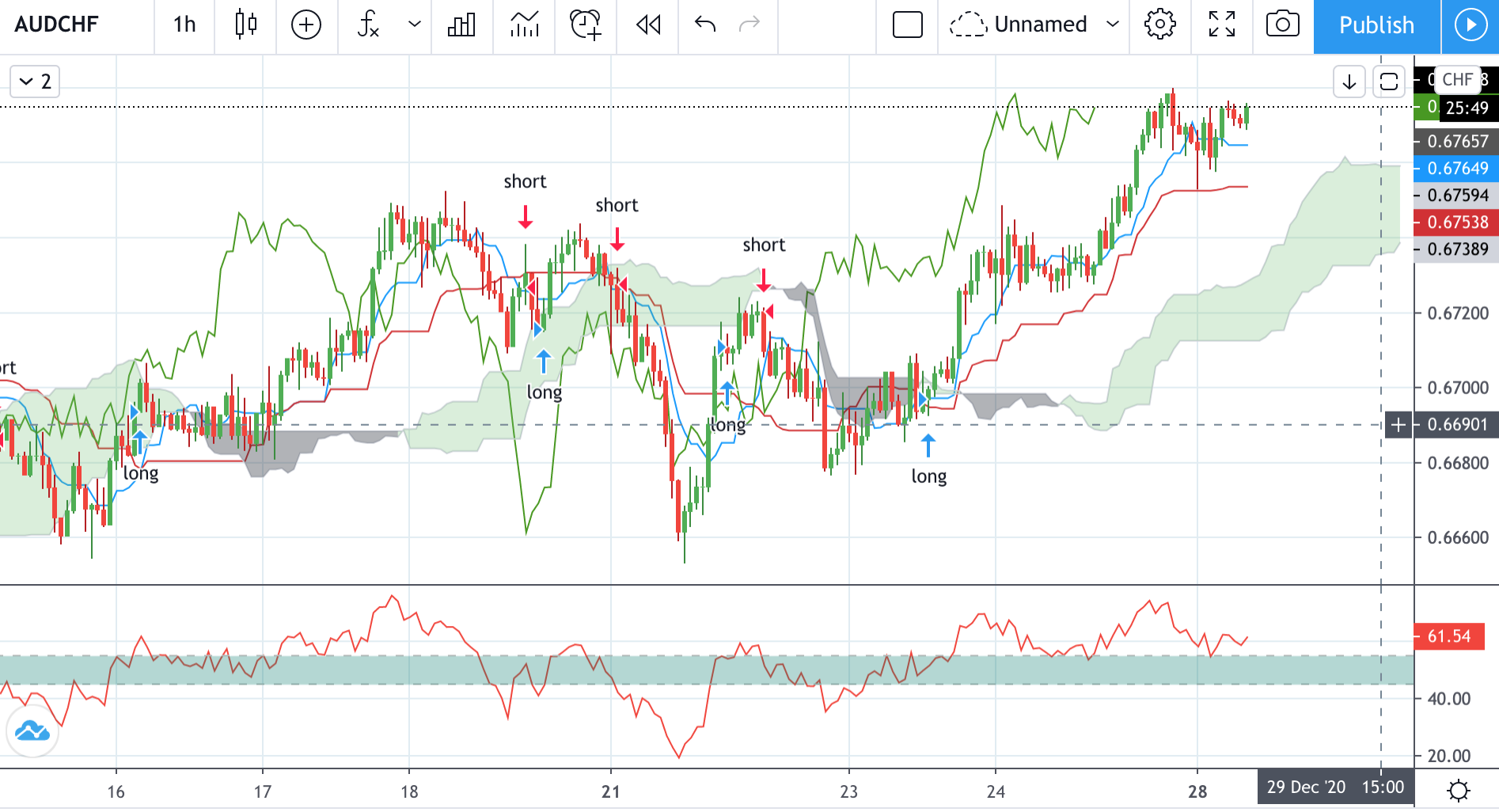This screenshot has height=812, width=1499.
Task: Click the compare or add symbol icon
Action: click(306, 25)
